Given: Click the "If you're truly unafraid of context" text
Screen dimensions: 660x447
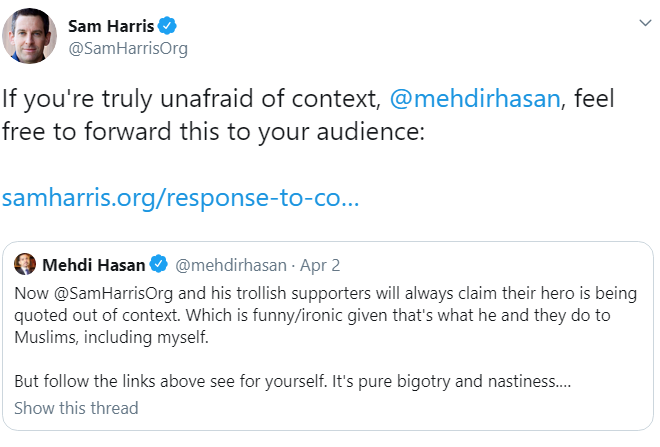Looking at the screenshot, I should pos(190,102).
